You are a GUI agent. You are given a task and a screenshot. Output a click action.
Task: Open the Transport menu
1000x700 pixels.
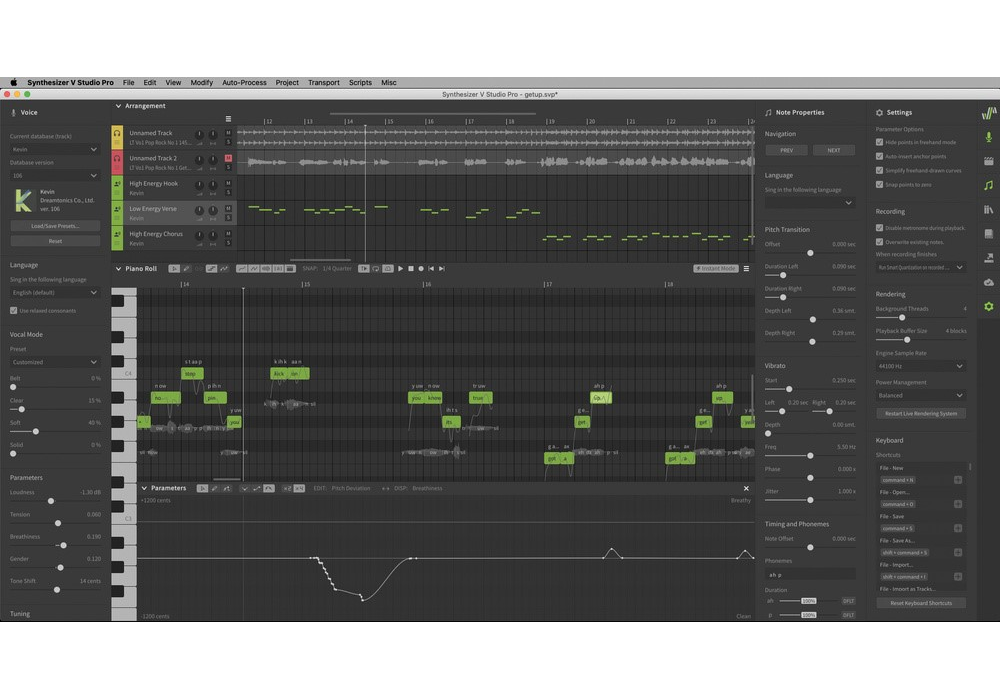[x=323, y=82]
